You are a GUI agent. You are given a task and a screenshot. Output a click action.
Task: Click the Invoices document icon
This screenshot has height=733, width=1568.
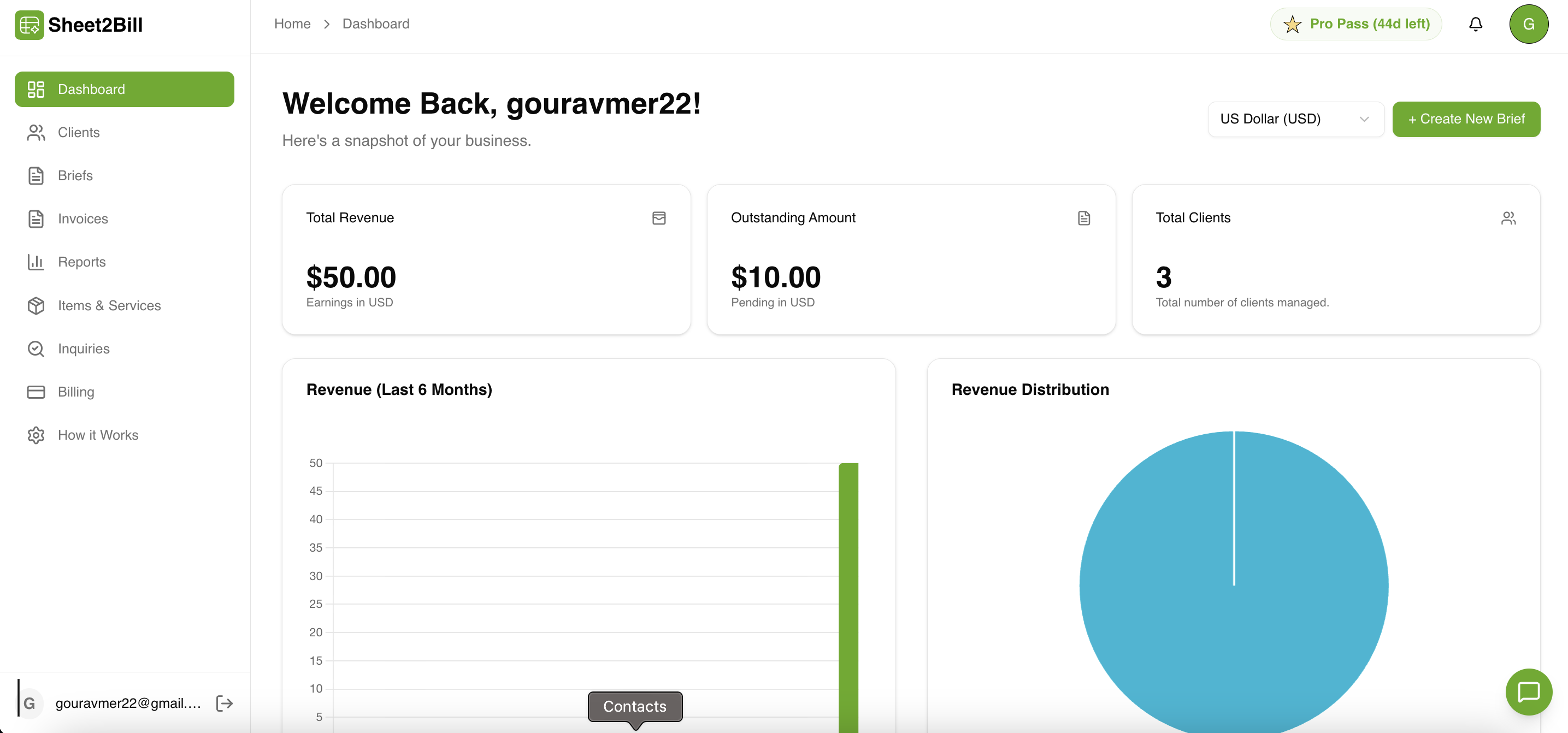36,218
